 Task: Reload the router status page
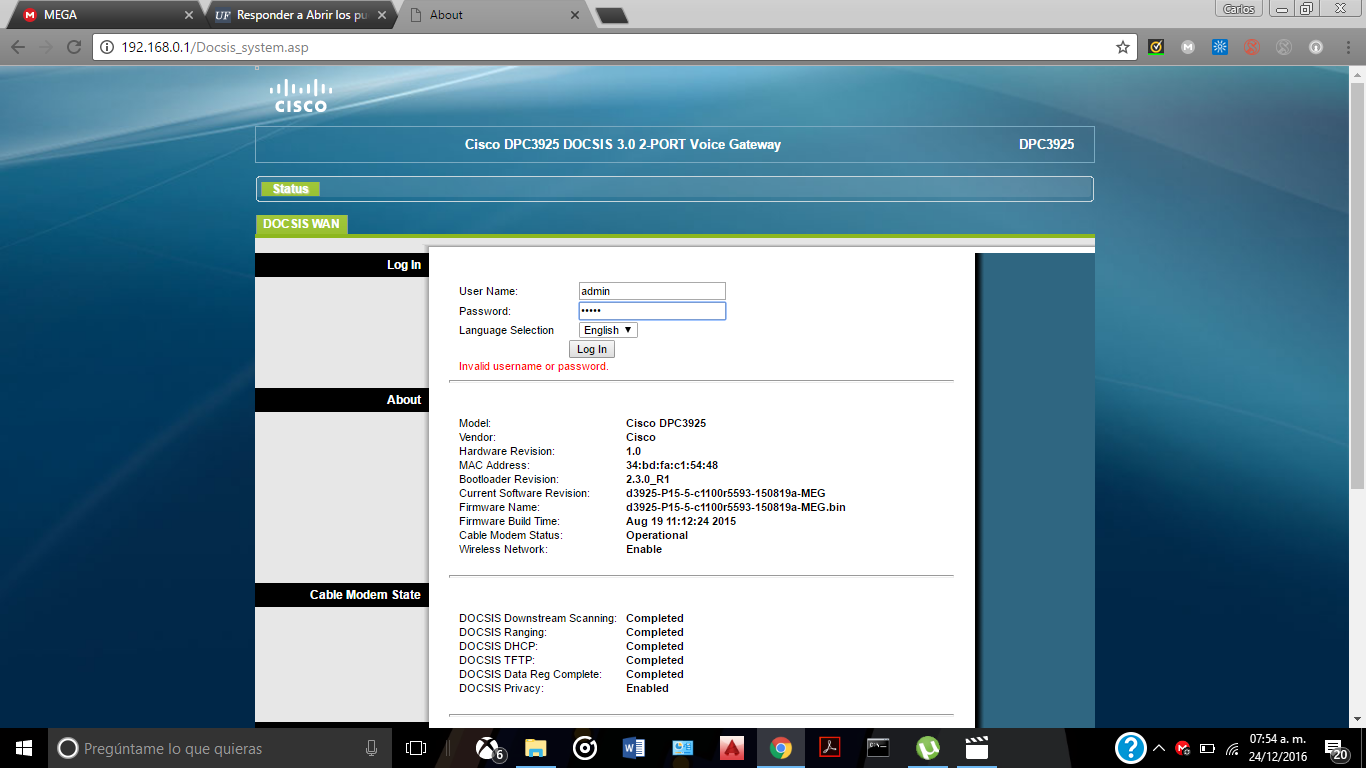[x=73, y=47]
